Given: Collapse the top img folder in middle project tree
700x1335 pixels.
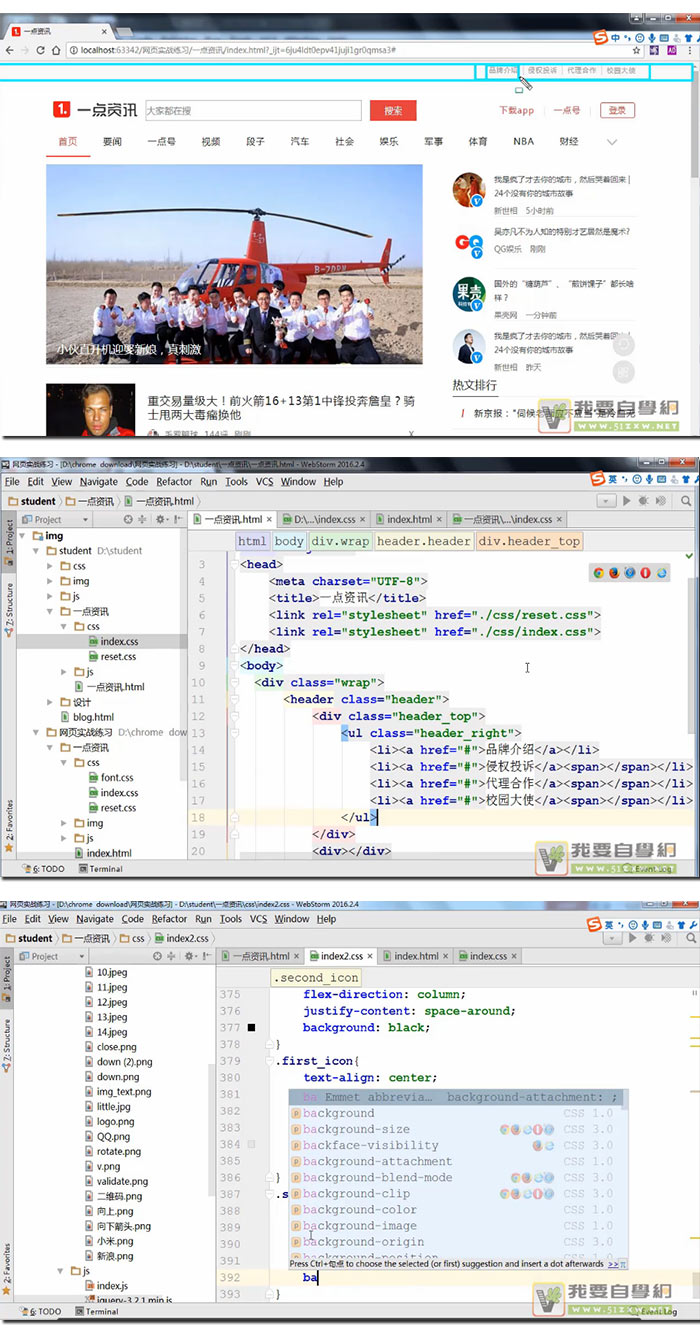Looking at the screenshot, I should (x=24, y=536).
